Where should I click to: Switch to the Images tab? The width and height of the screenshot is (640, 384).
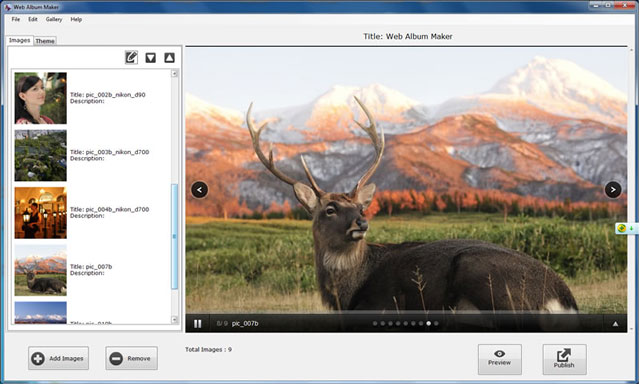coord(20,40)
